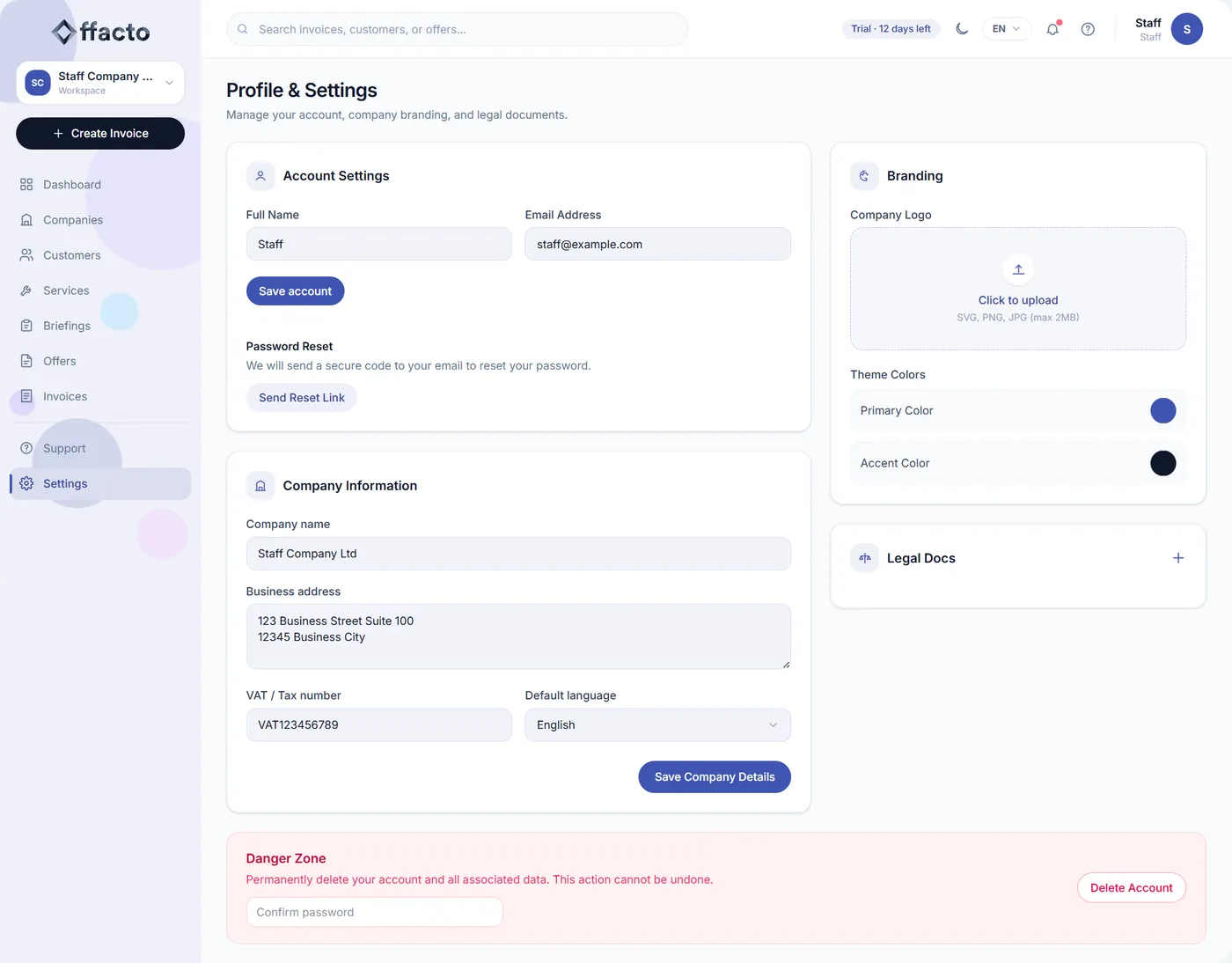1232x963 pixels.
Task: Open the Offers page
Action: 100,361
